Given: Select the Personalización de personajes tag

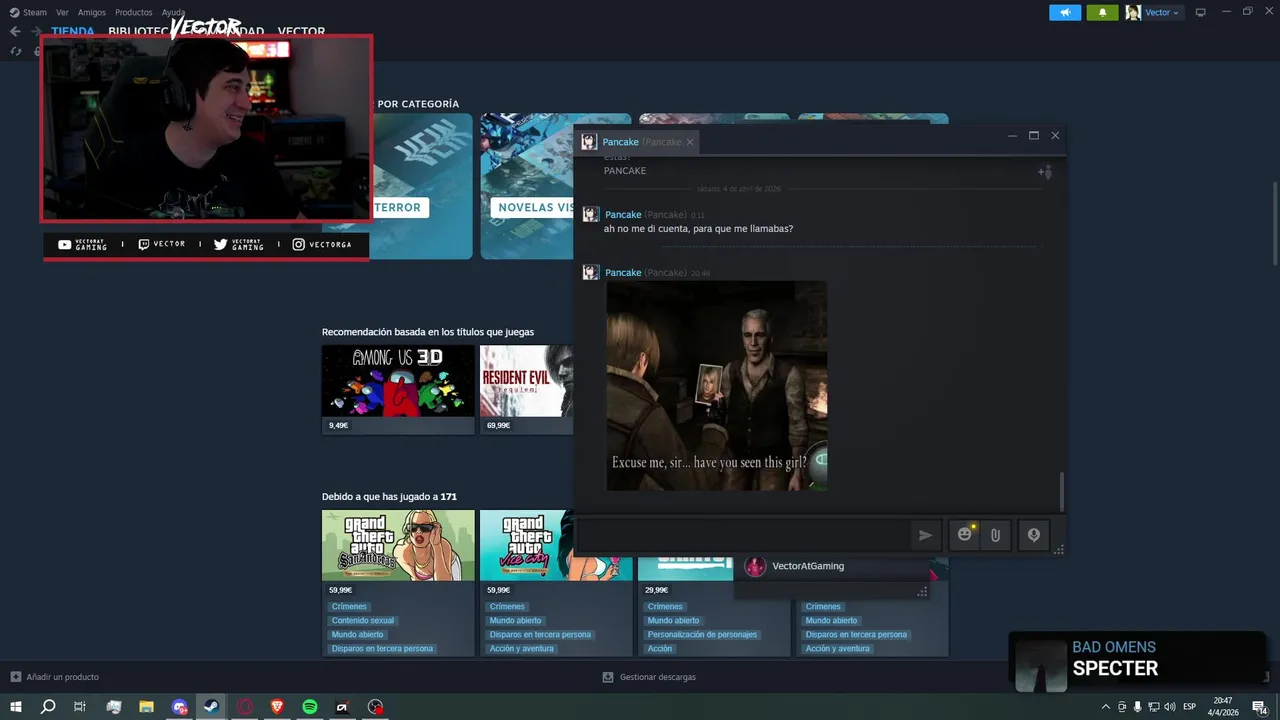Looking at the screenshot, I should pos(702,634).
